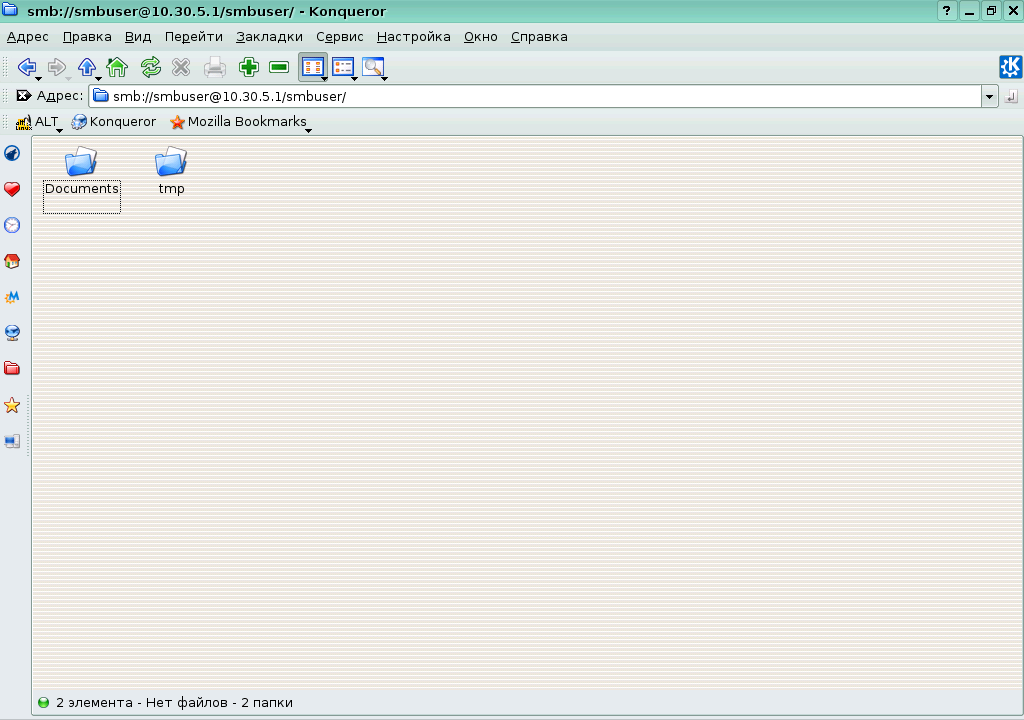1024x720 pixels.
Task: Decrease icon size with green minus icon
Action: [277, 66]
